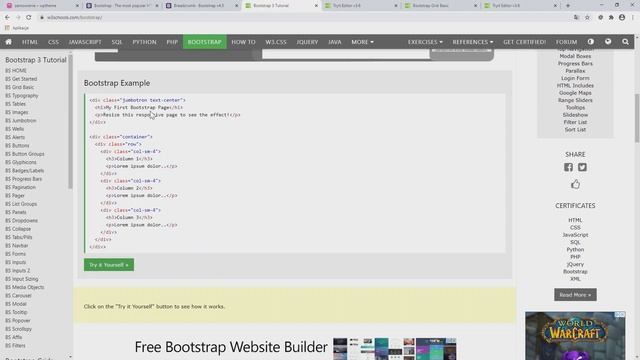
Task: Open BS Get Started in sidebar
Action: click(x=21, y=79)
